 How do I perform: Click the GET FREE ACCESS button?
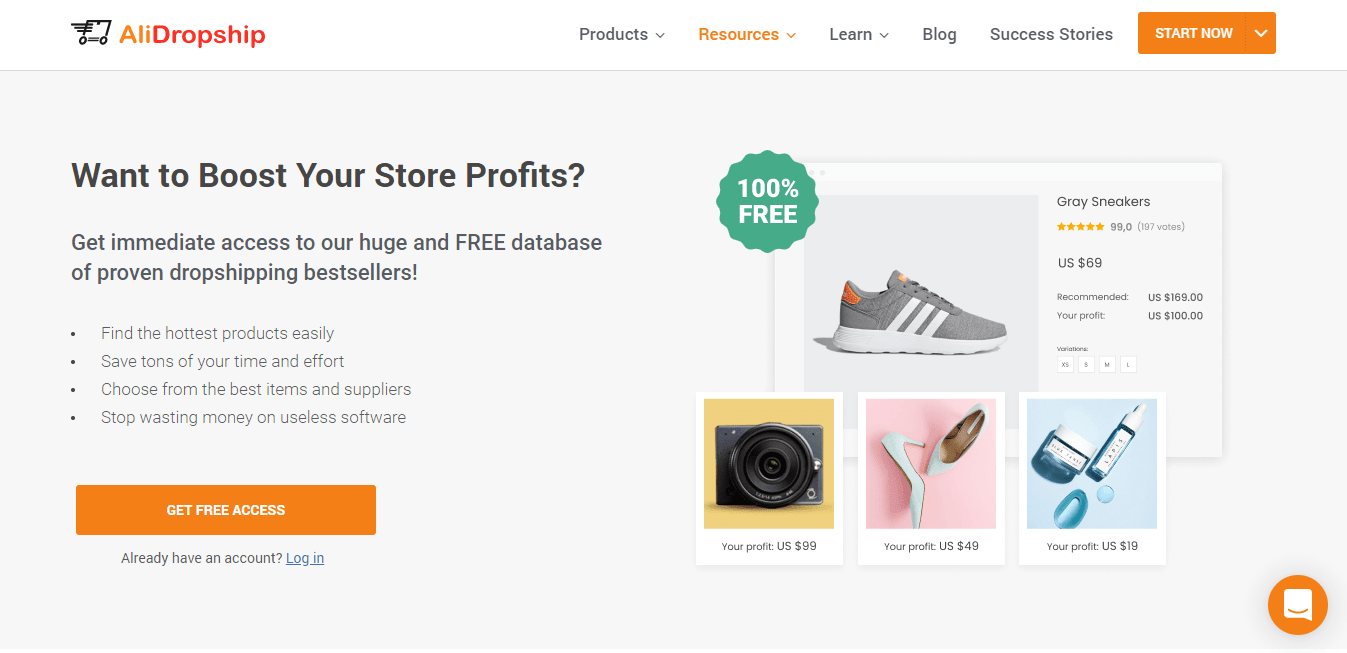[225, 510]
